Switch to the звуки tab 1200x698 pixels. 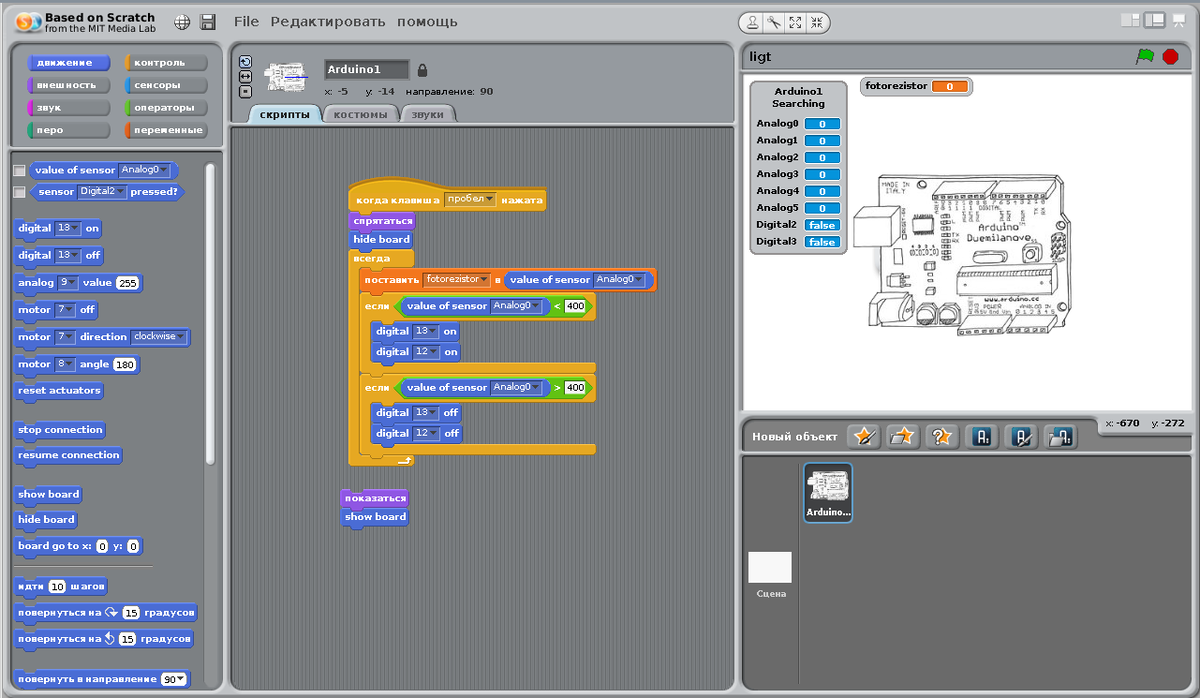(427, 114)
